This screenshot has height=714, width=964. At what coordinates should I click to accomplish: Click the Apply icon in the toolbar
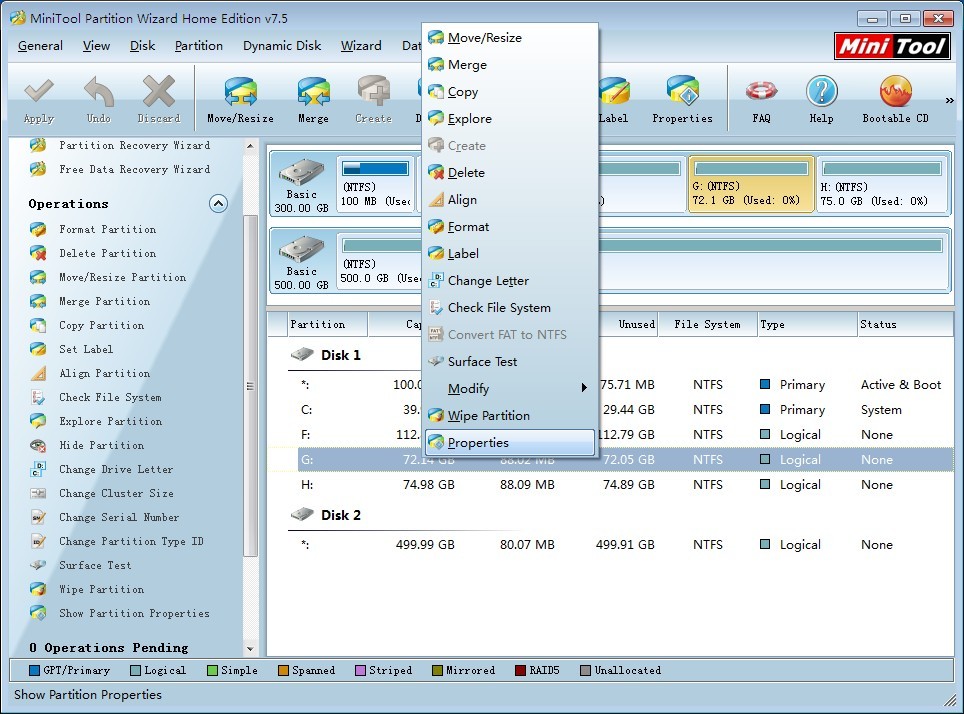[38, 98]
